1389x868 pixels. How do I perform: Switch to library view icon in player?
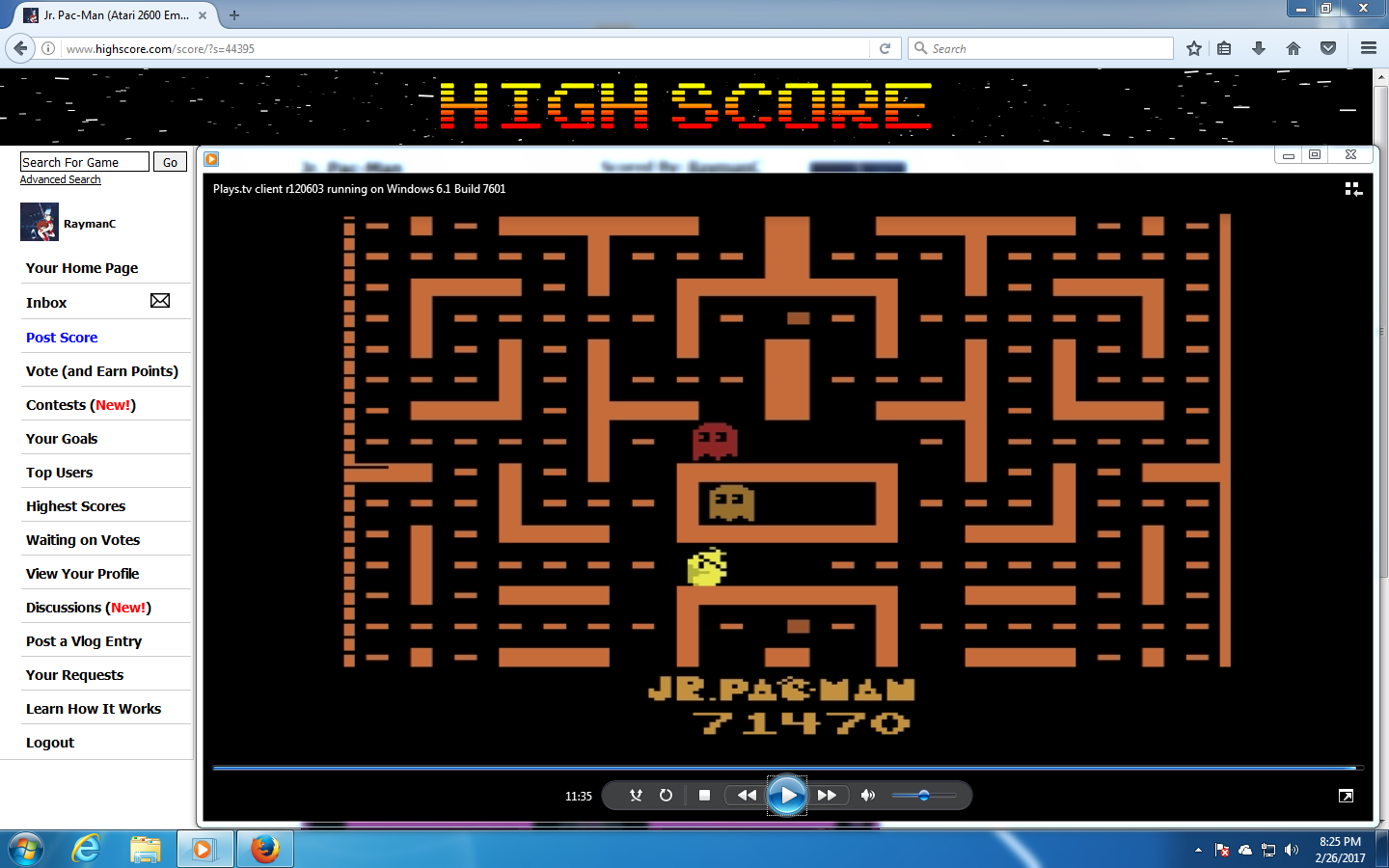1353,189
